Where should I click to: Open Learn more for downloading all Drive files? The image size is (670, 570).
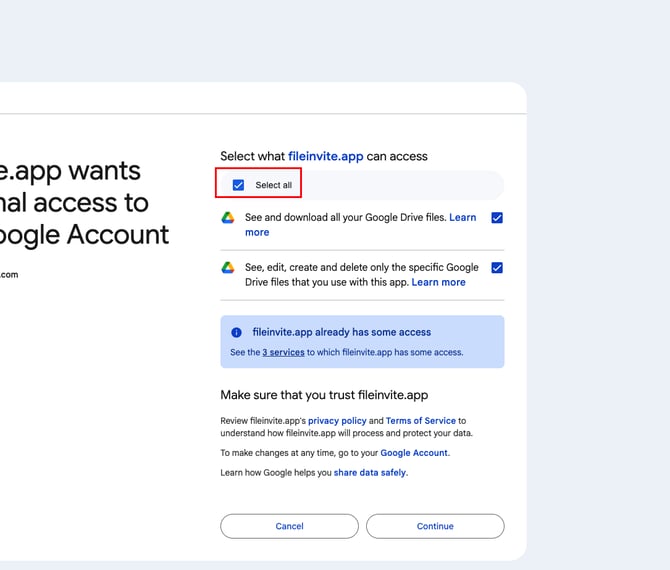point(257,232)
